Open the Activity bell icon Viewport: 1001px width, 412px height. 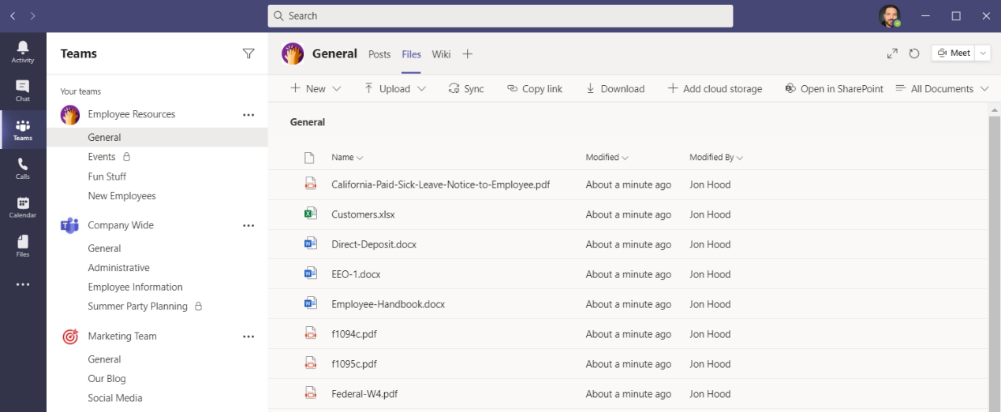click(23, 52)
